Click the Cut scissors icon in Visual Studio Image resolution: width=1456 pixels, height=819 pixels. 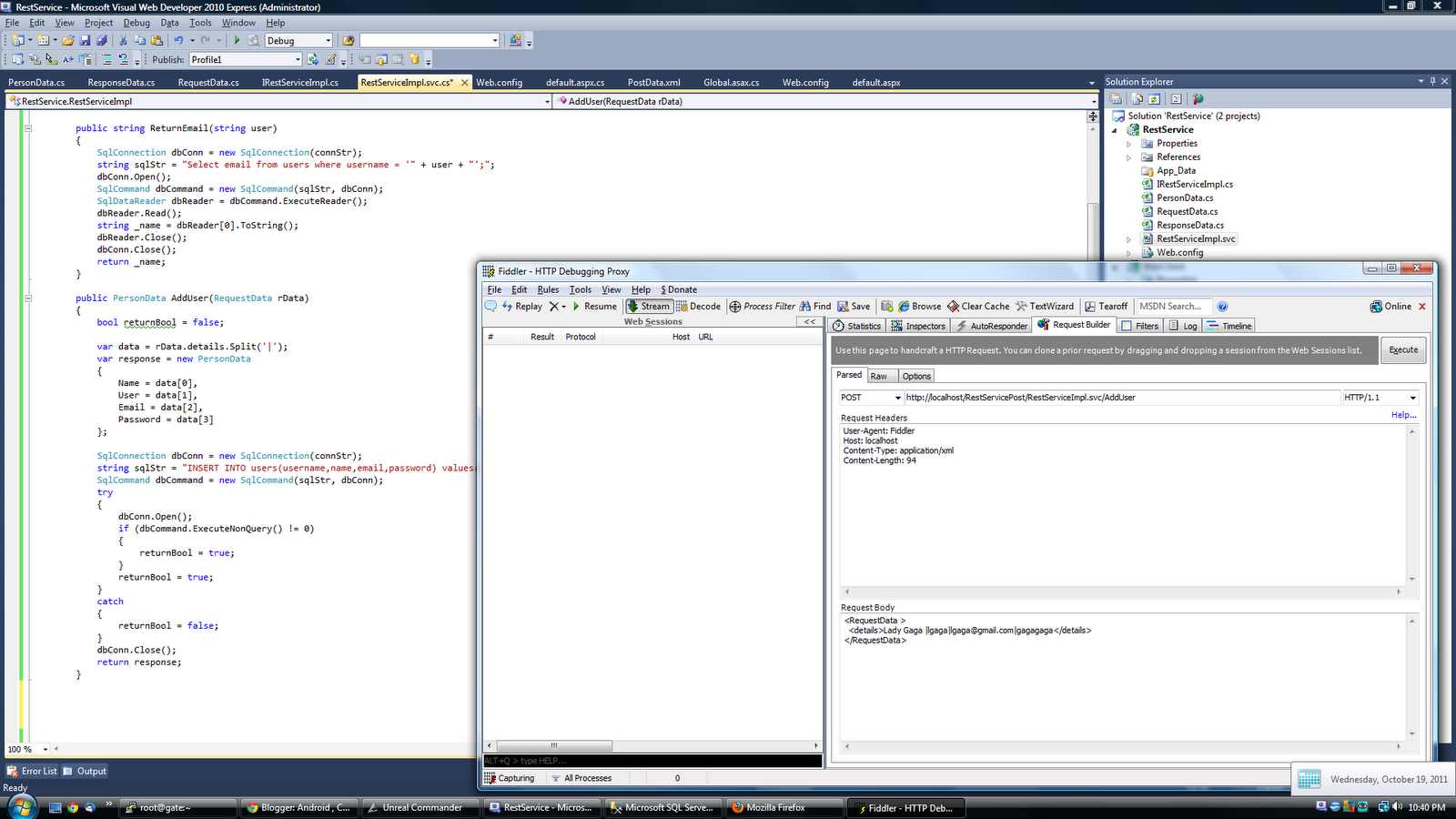[x=123, y=40]
